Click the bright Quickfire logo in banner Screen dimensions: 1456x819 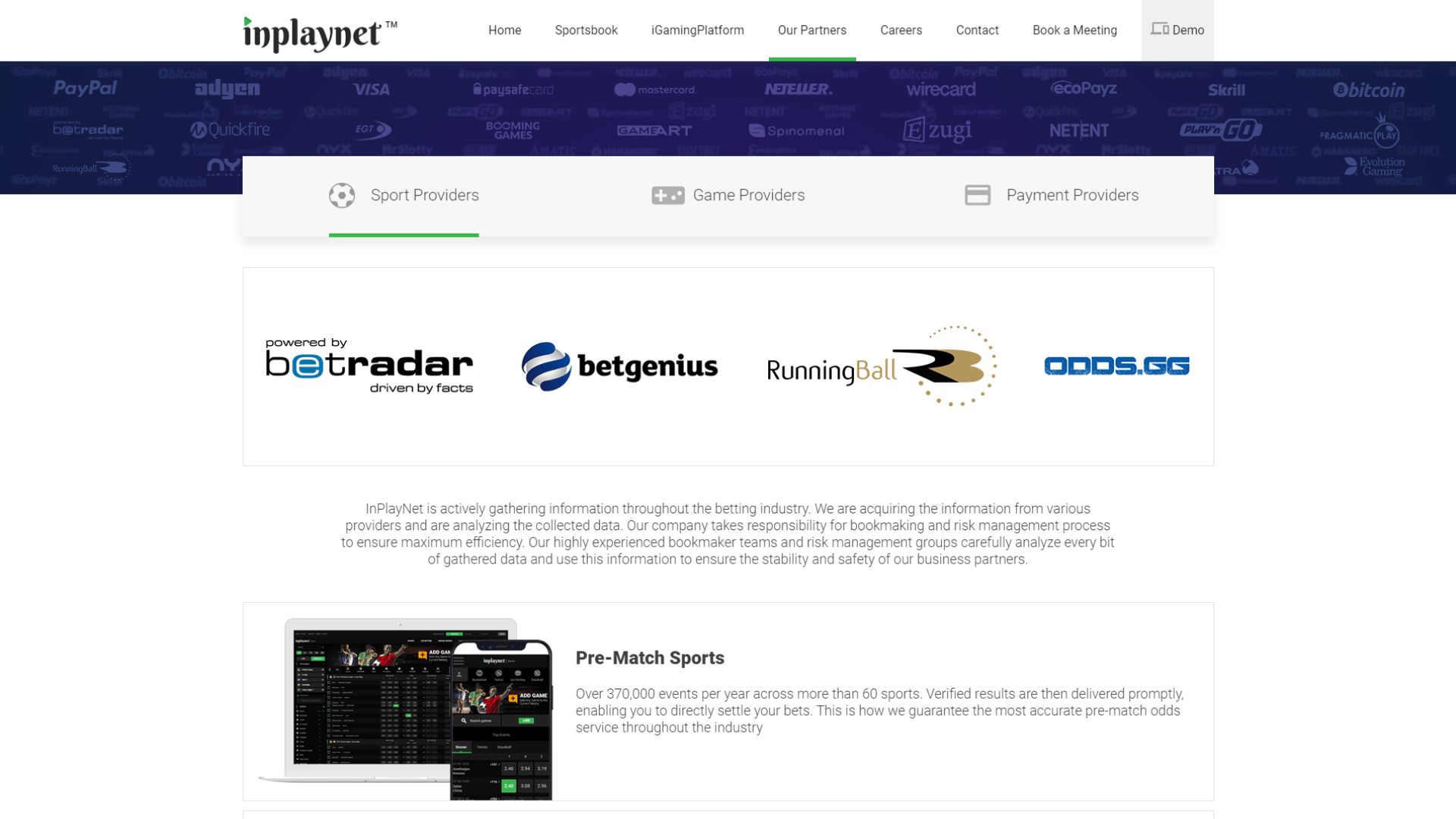(230, 130)
